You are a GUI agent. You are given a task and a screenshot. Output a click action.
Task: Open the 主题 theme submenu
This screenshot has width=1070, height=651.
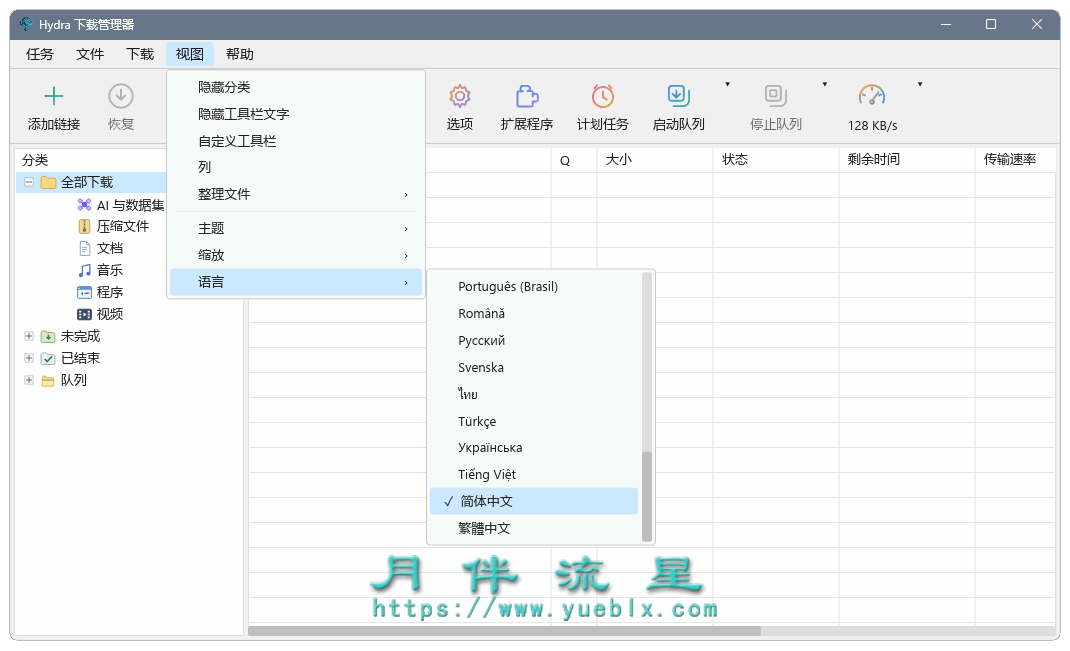pos(296,228)
